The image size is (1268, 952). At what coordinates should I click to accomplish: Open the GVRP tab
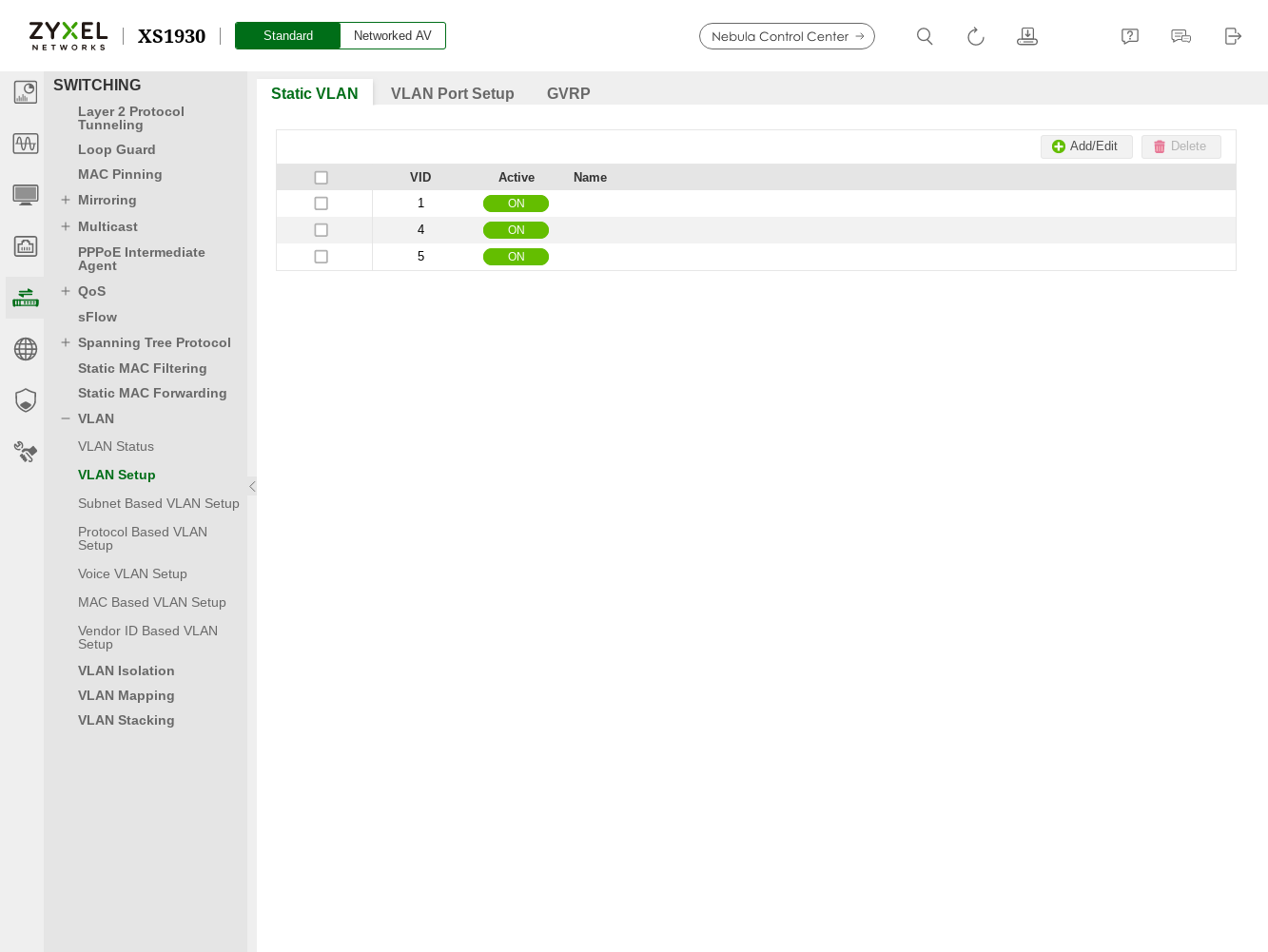(568, 93)
